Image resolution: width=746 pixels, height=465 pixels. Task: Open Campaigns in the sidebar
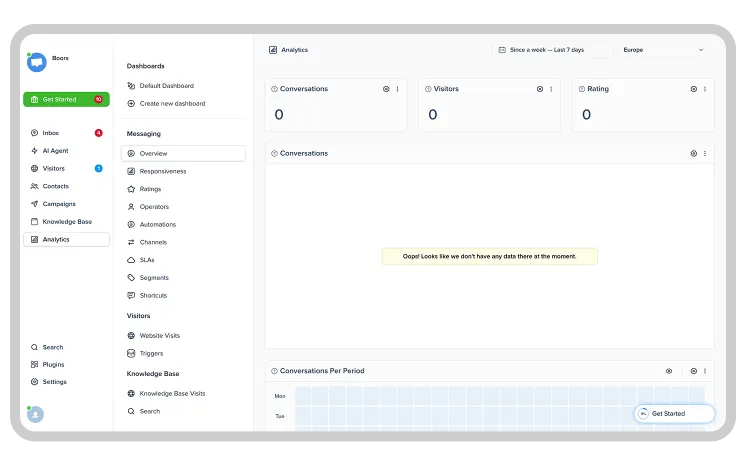(66, 204)
